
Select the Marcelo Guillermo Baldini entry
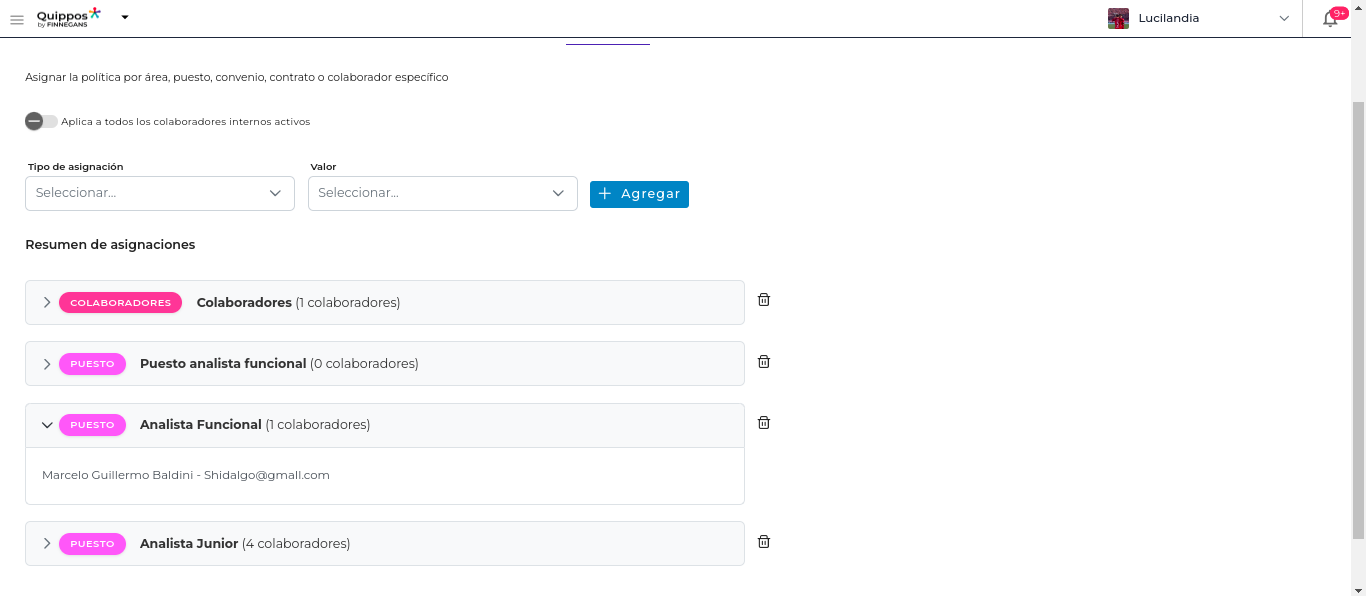[x=186, y=475]
